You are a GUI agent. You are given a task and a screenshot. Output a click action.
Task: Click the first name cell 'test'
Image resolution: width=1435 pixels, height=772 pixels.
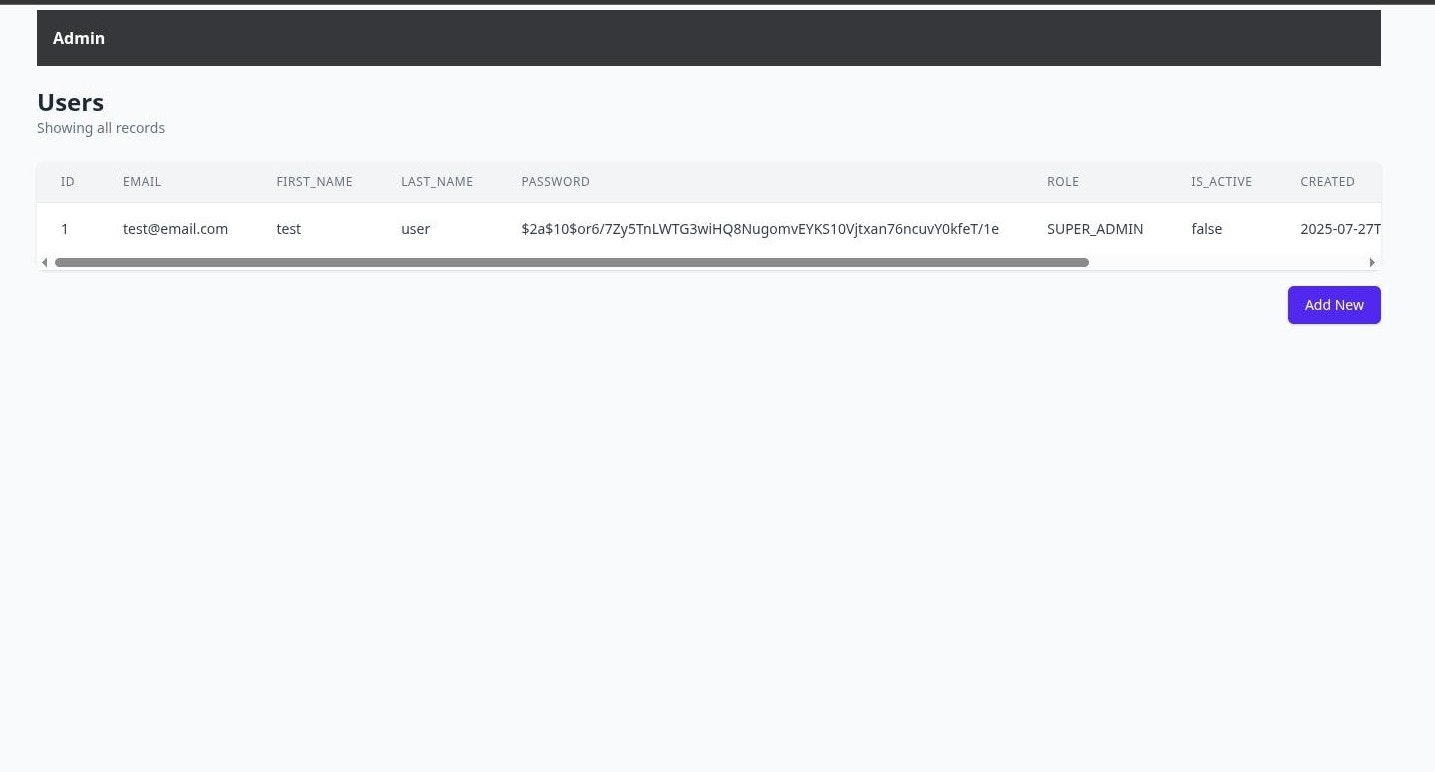pyautogui.click(x=289, y=229)
